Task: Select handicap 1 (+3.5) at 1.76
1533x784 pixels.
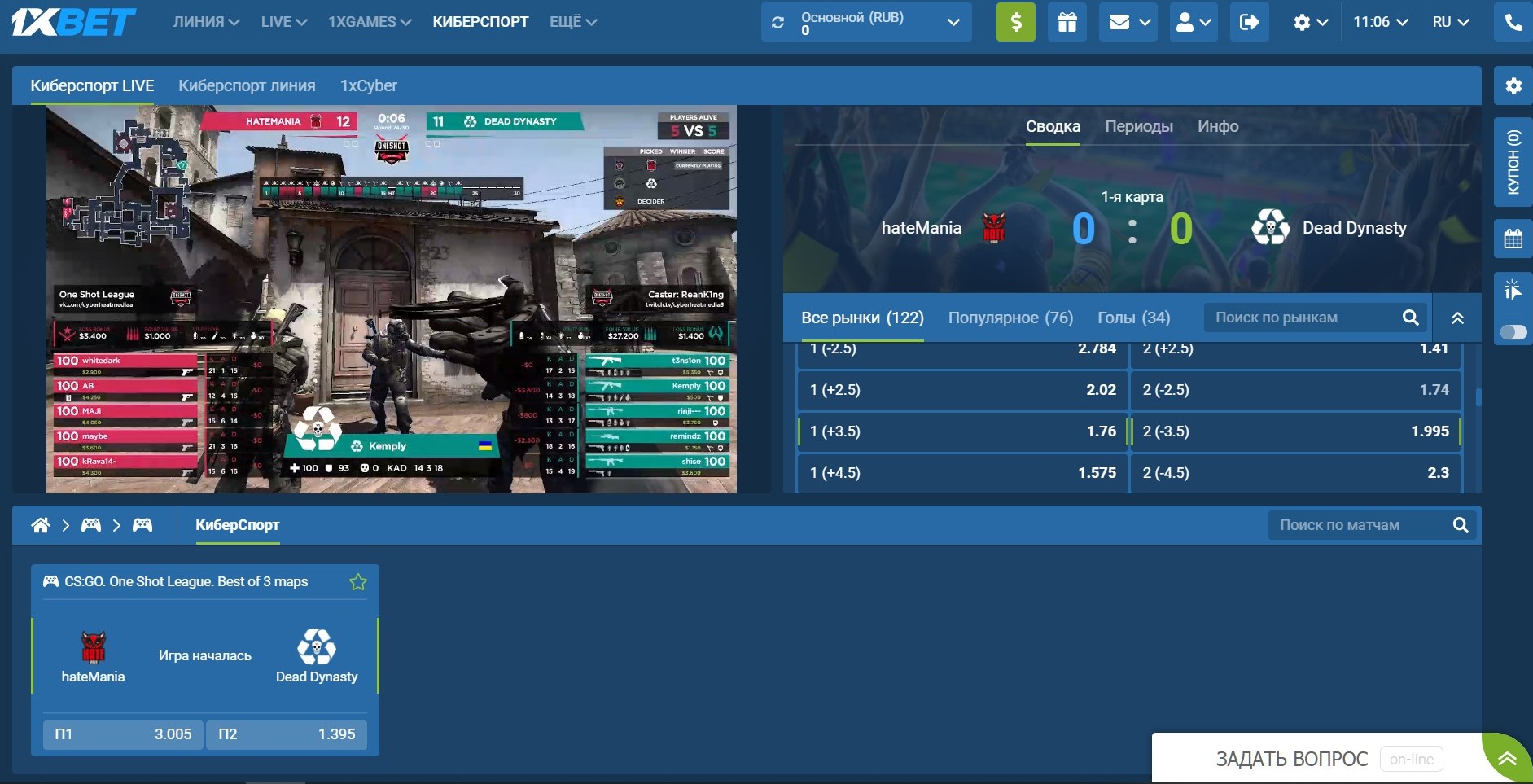Action: click(963, 431)
